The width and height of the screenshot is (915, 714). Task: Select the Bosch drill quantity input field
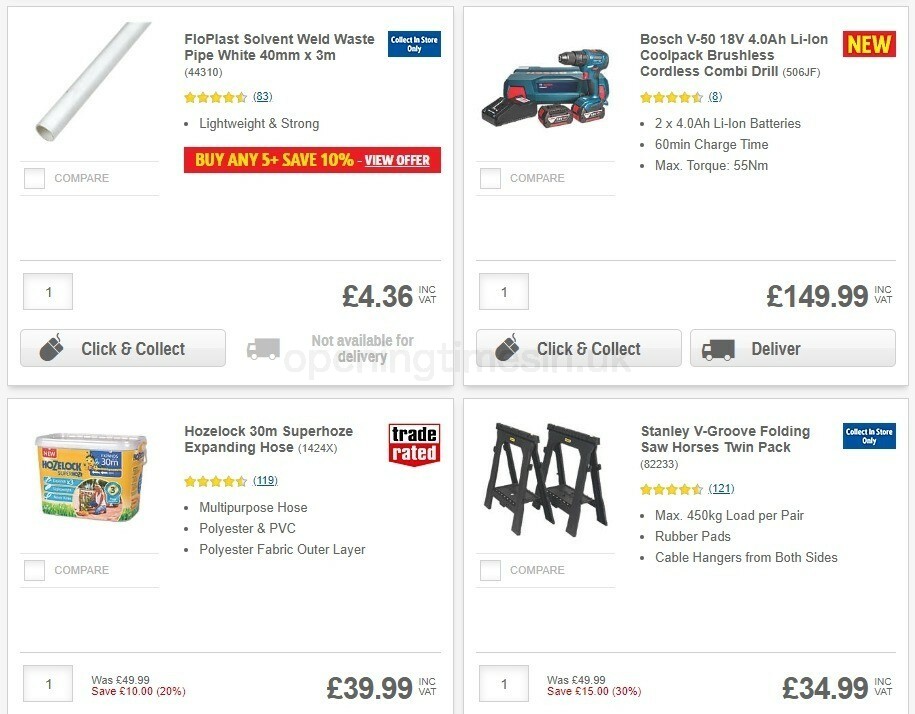[503, 291]
